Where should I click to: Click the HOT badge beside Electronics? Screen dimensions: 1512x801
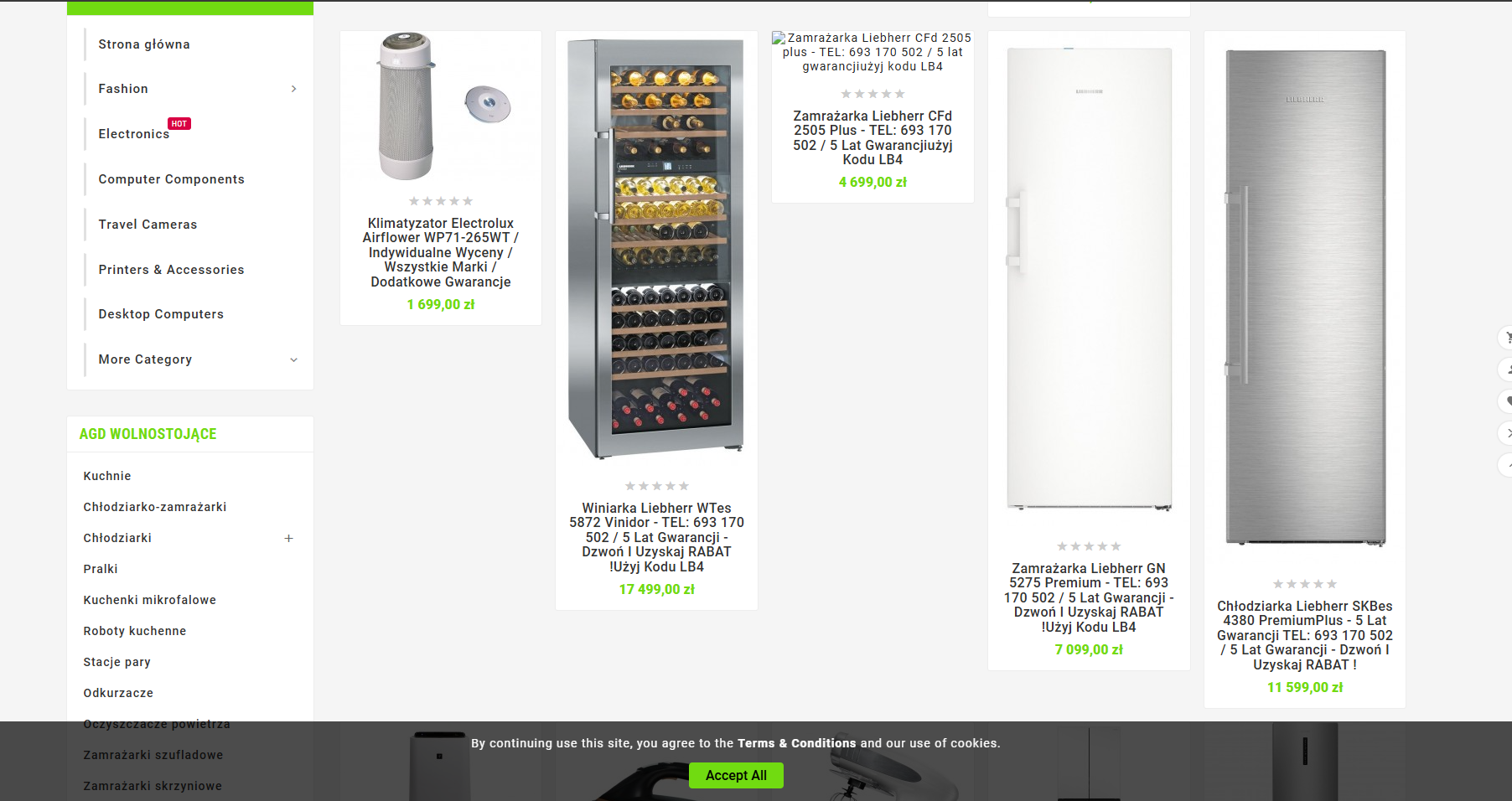pos(179,124)
